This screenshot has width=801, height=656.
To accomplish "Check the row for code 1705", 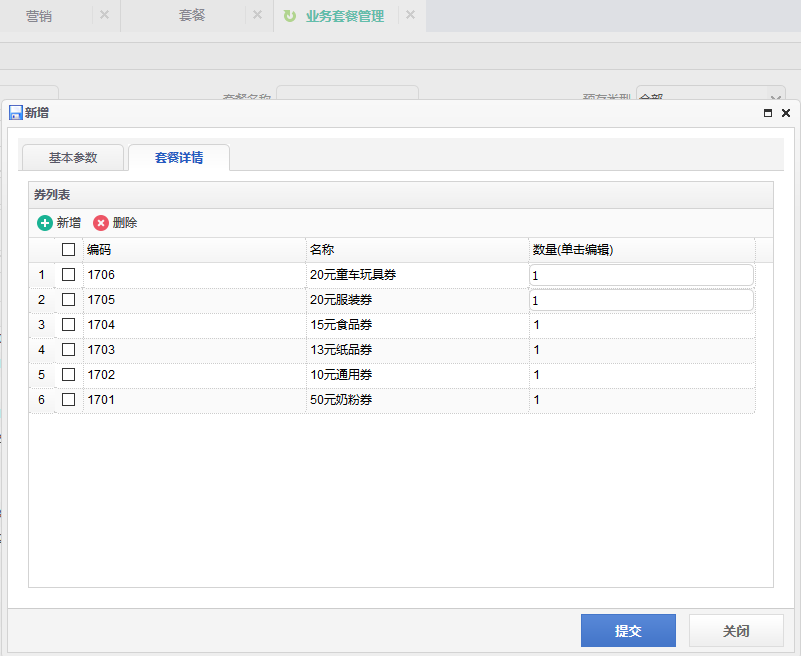I will click(68, 299).
